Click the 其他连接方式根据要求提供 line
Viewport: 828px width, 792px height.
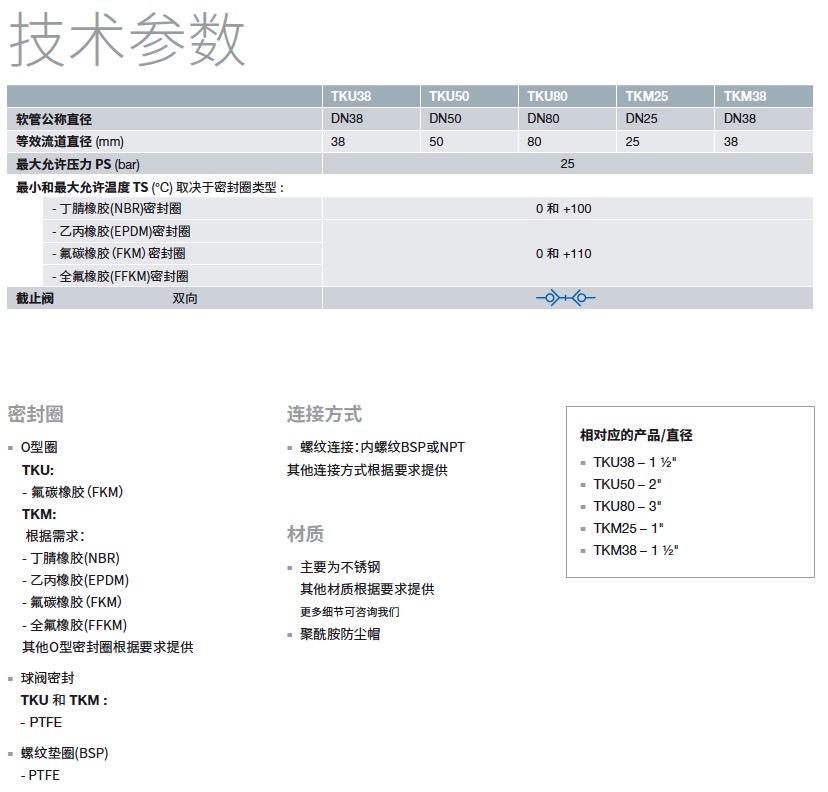pos(367,470)
